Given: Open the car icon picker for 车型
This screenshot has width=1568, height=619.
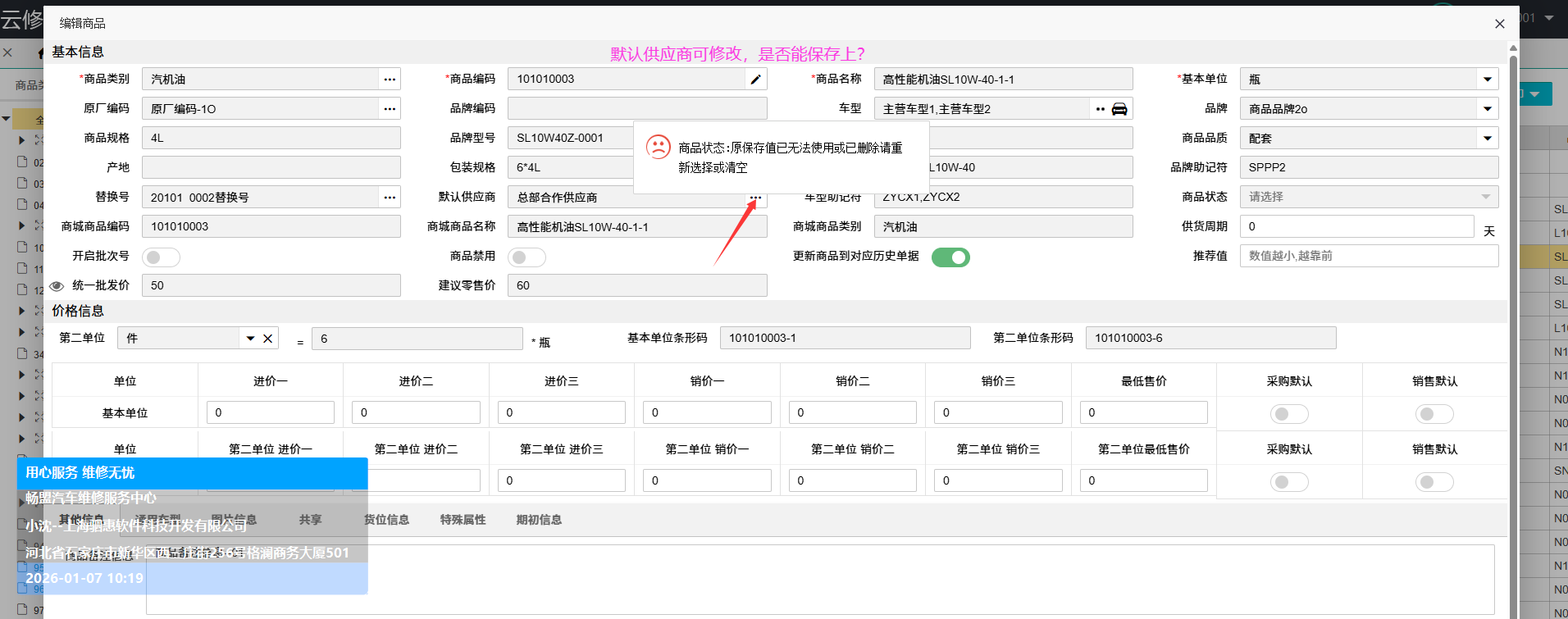Looking at the screenshot, I should (x=1119, y=109).
